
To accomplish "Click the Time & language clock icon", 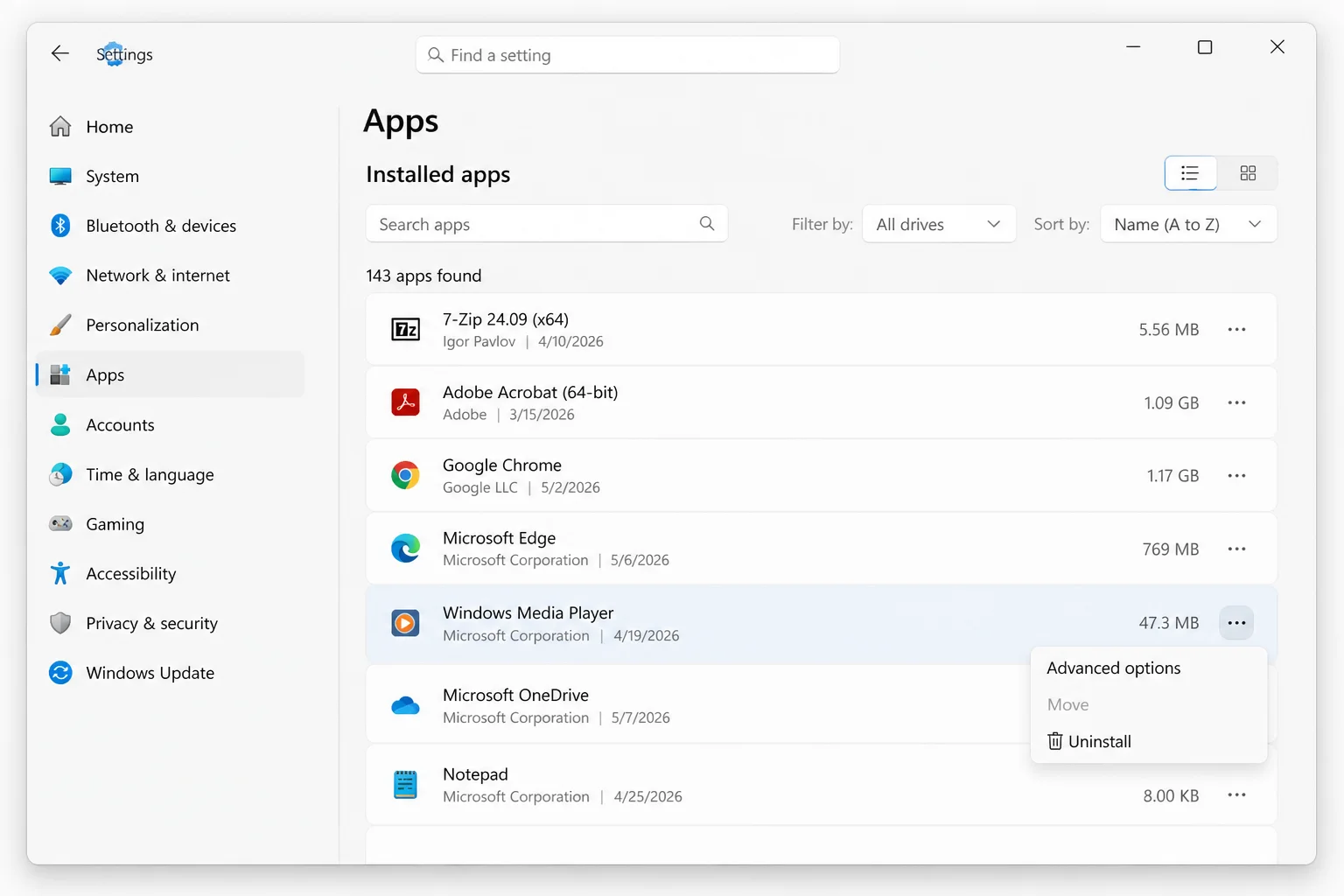I will (x=60, y=474).
